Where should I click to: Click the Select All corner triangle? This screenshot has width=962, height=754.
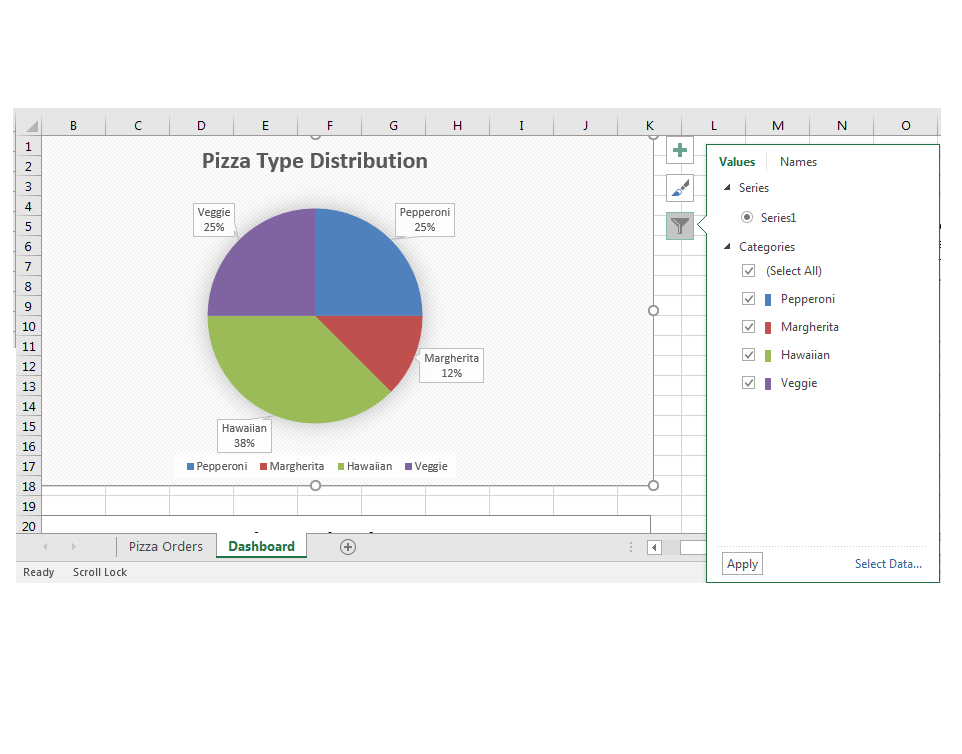click(31, 126)
